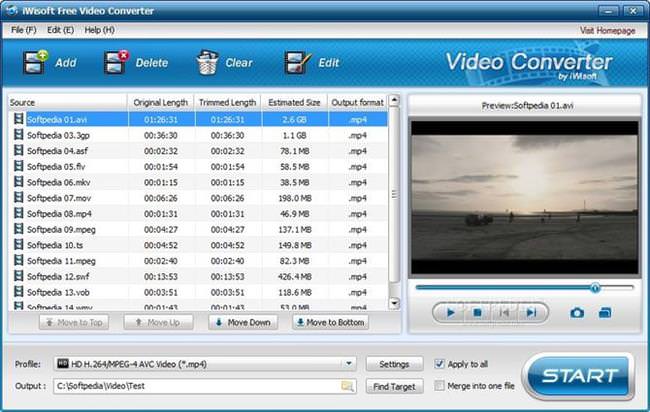Viewport: 650px width, 412px height.
Task: Click film icon for Softpedia 05.flv
Action: (18, 166)
